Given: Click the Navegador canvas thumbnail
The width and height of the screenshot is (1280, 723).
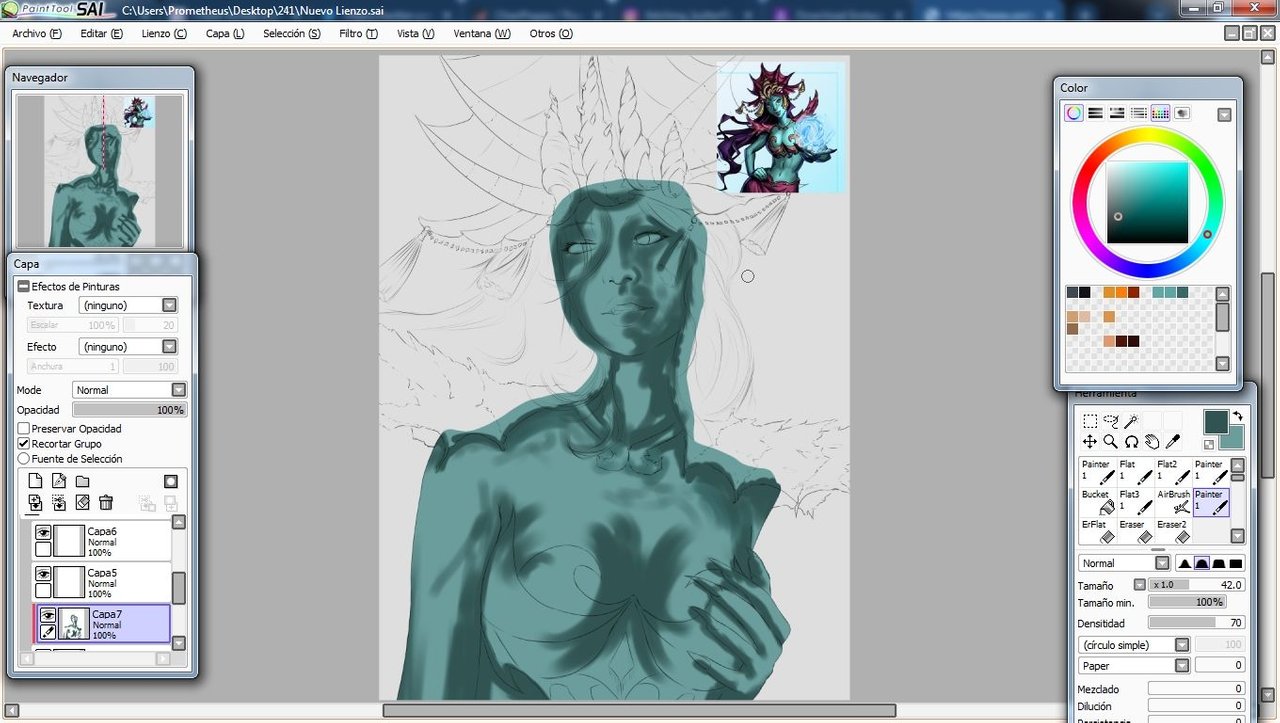Looking at the screenshot, I should [100, 170].
